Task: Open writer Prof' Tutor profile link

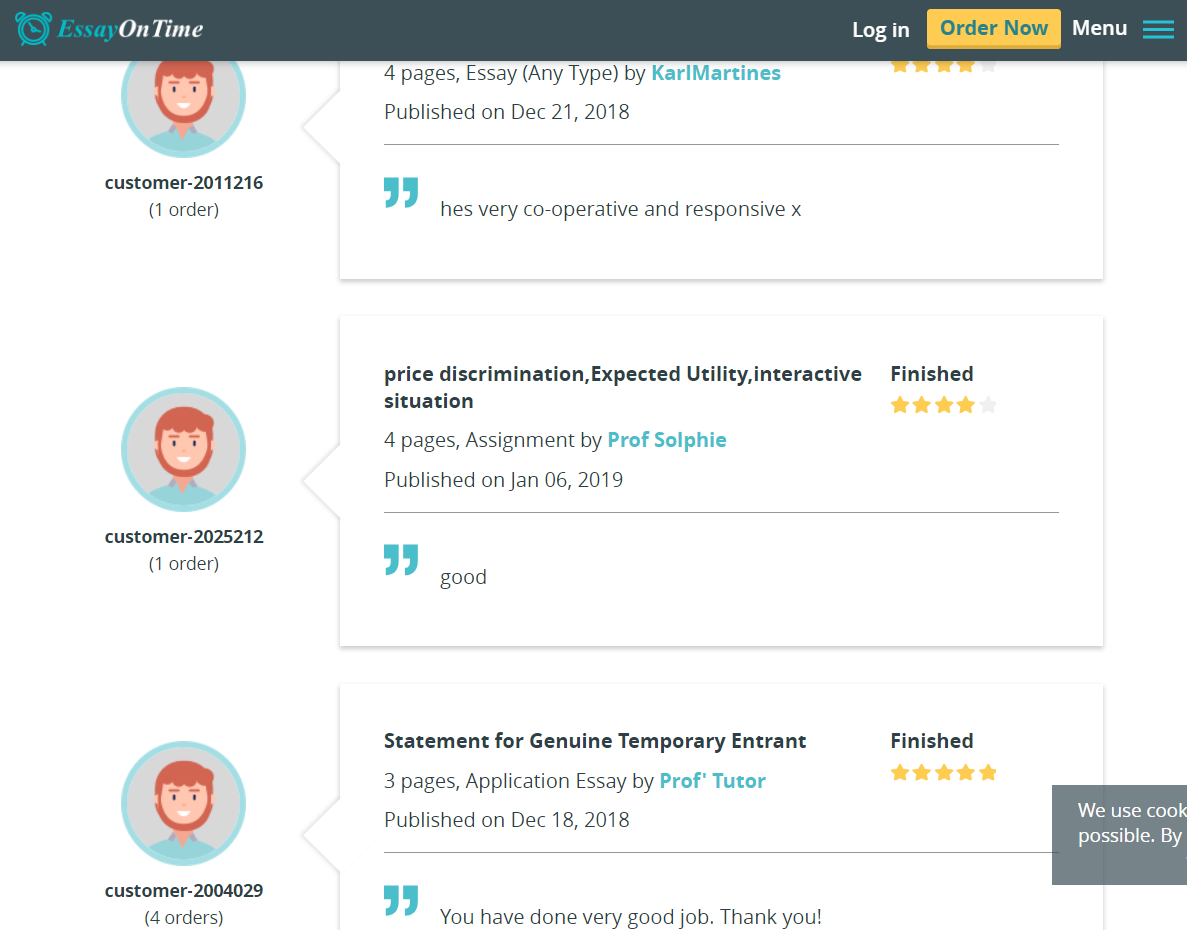Action: pos(712,780)
